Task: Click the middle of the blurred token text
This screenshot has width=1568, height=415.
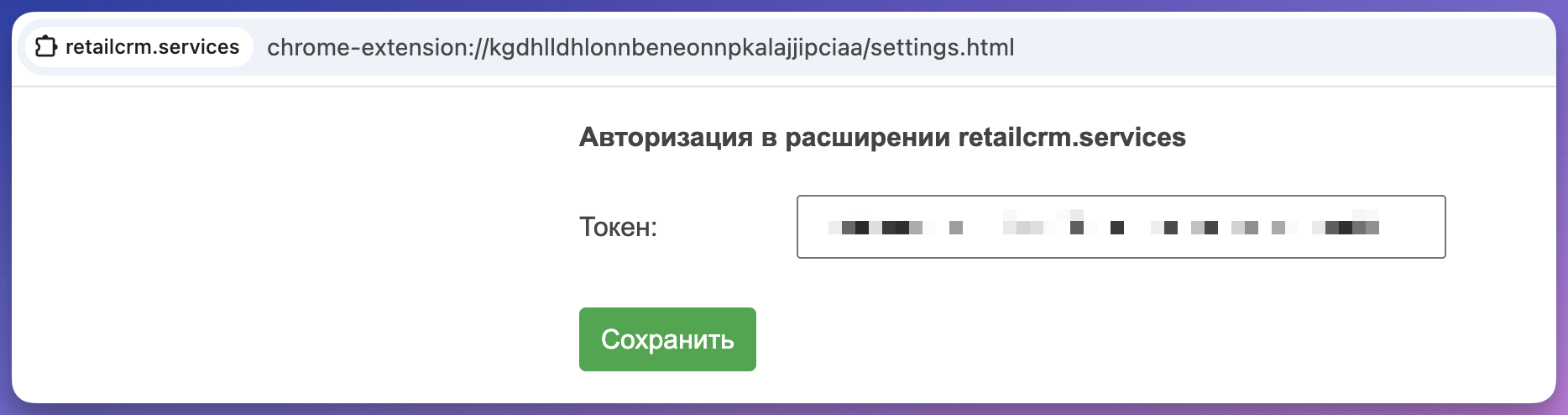Action: point(1104,227)
